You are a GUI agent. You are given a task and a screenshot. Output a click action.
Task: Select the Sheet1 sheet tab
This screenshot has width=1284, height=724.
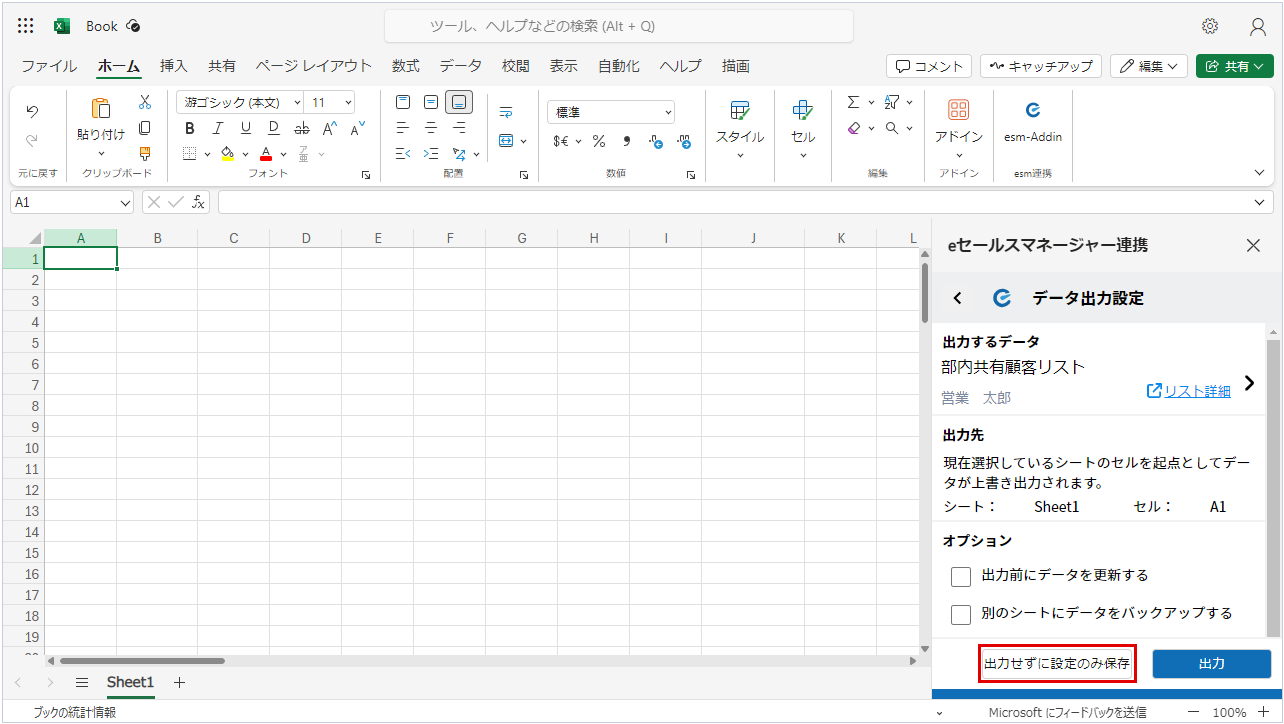(x=131, y=682)
